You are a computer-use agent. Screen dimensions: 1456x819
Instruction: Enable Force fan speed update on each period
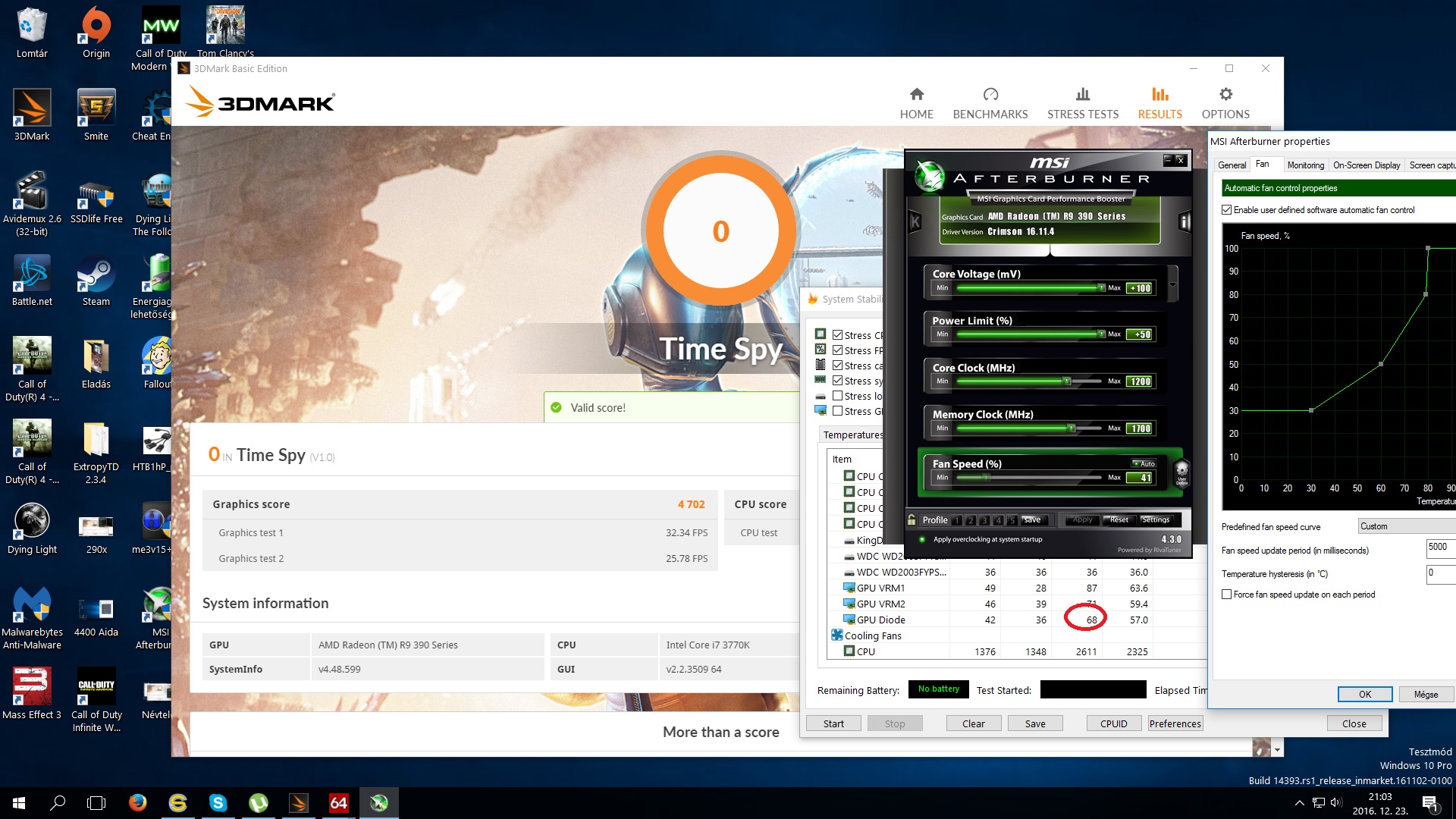[x=1226, y=595]
